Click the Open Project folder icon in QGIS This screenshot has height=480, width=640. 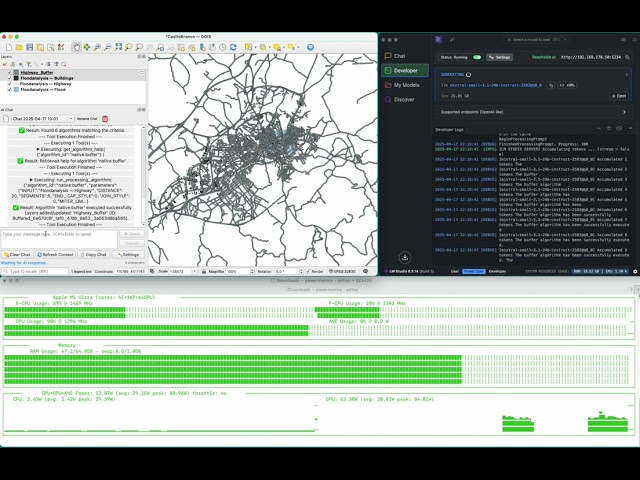pyautogui.click(x=19, y=47)
